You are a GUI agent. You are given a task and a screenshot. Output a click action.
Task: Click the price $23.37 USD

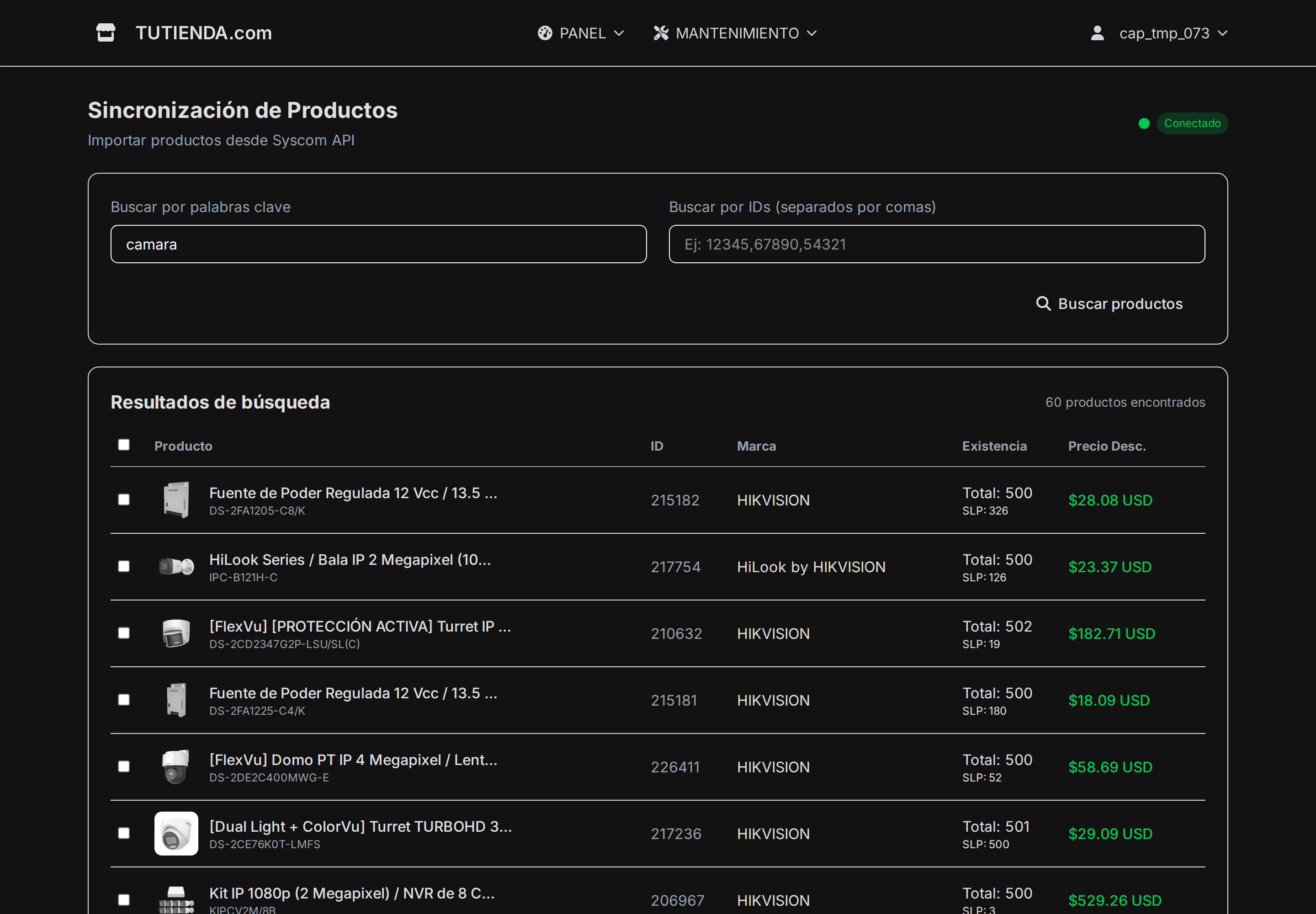(1110, 567)
